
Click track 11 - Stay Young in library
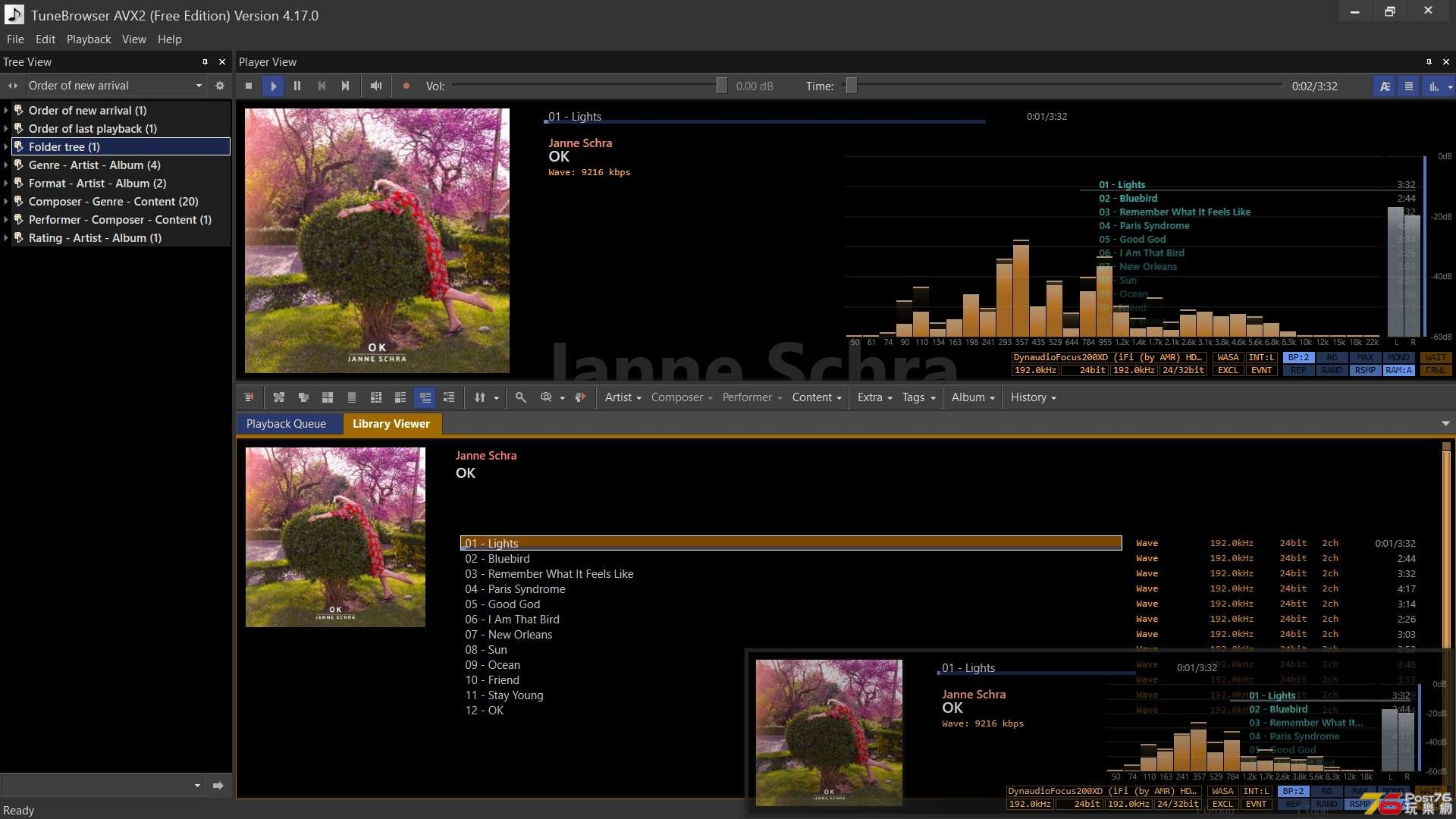(x=504, y=695)
